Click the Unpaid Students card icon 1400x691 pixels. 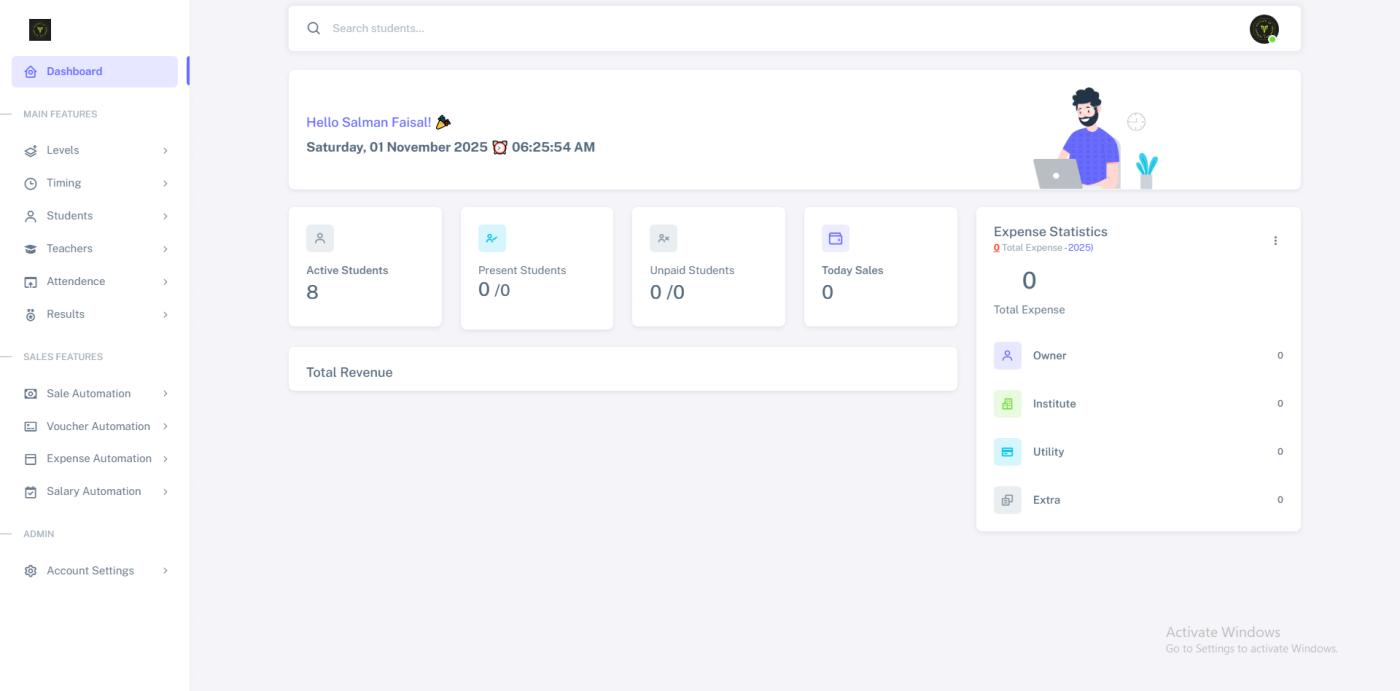pyautogui.click(x=663, y=238)
